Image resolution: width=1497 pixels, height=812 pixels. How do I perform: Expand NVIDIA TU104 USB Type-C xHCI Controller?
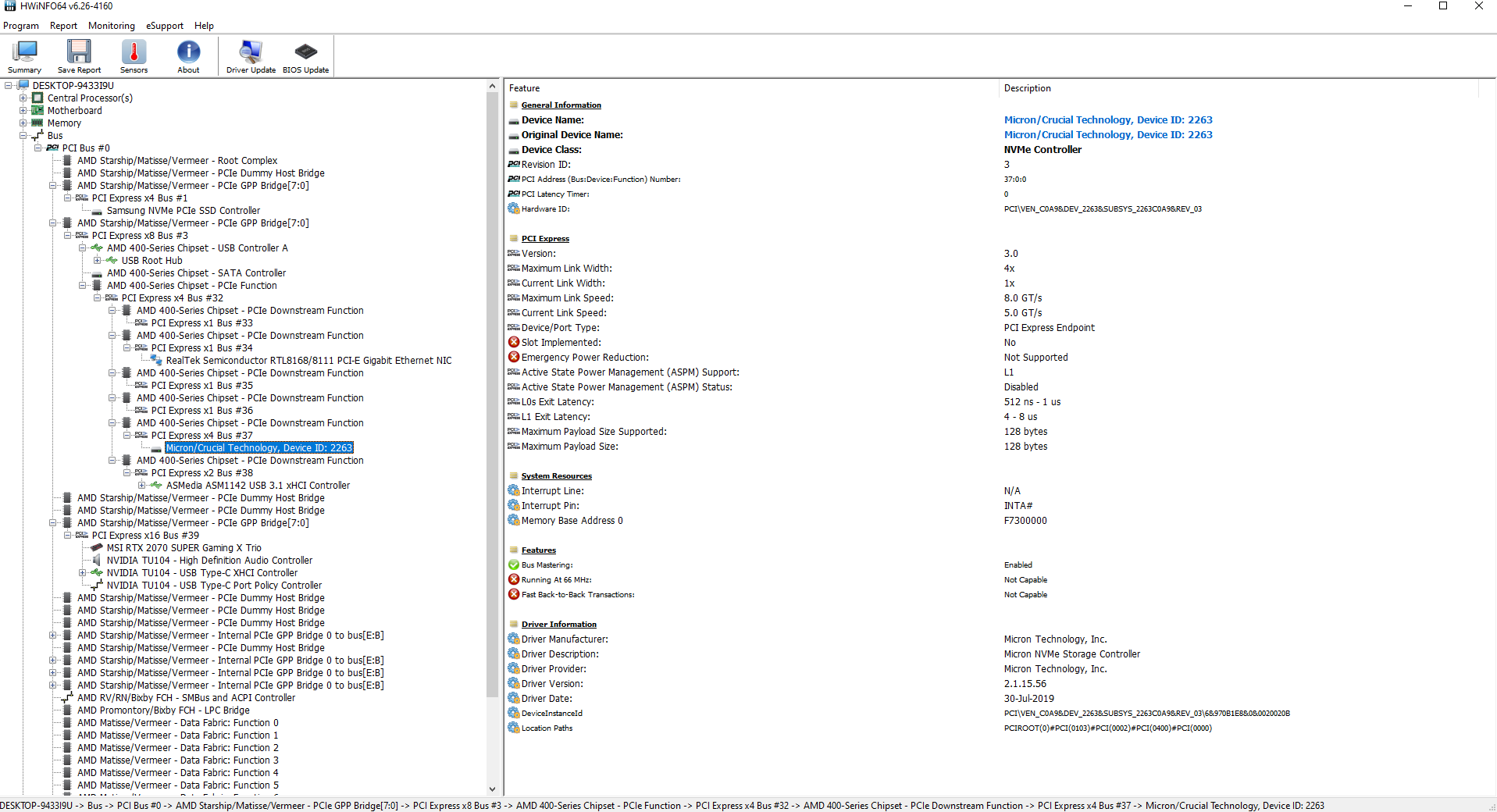pos(83,572)
